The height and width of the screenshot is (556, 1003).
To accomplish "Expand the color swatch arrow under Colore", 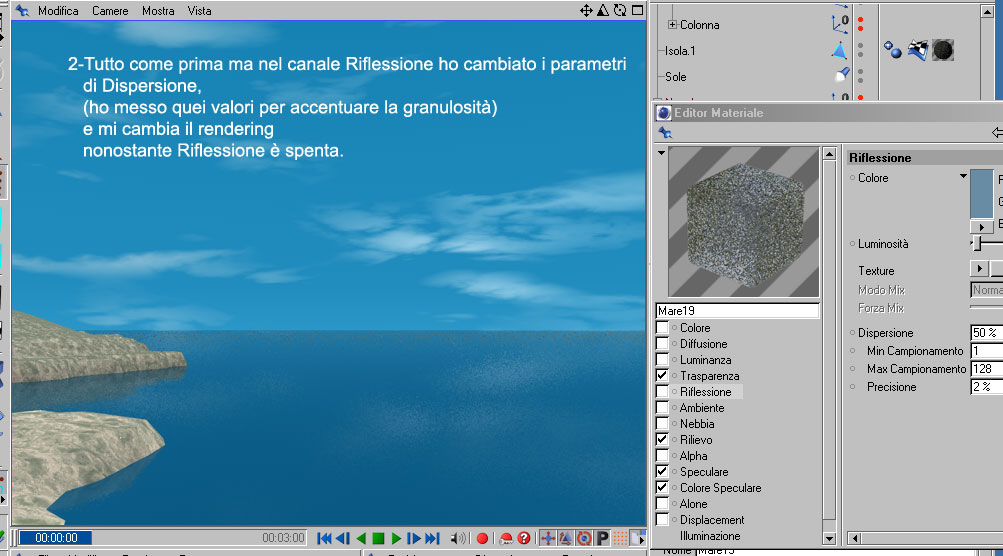I will [982, 226].
